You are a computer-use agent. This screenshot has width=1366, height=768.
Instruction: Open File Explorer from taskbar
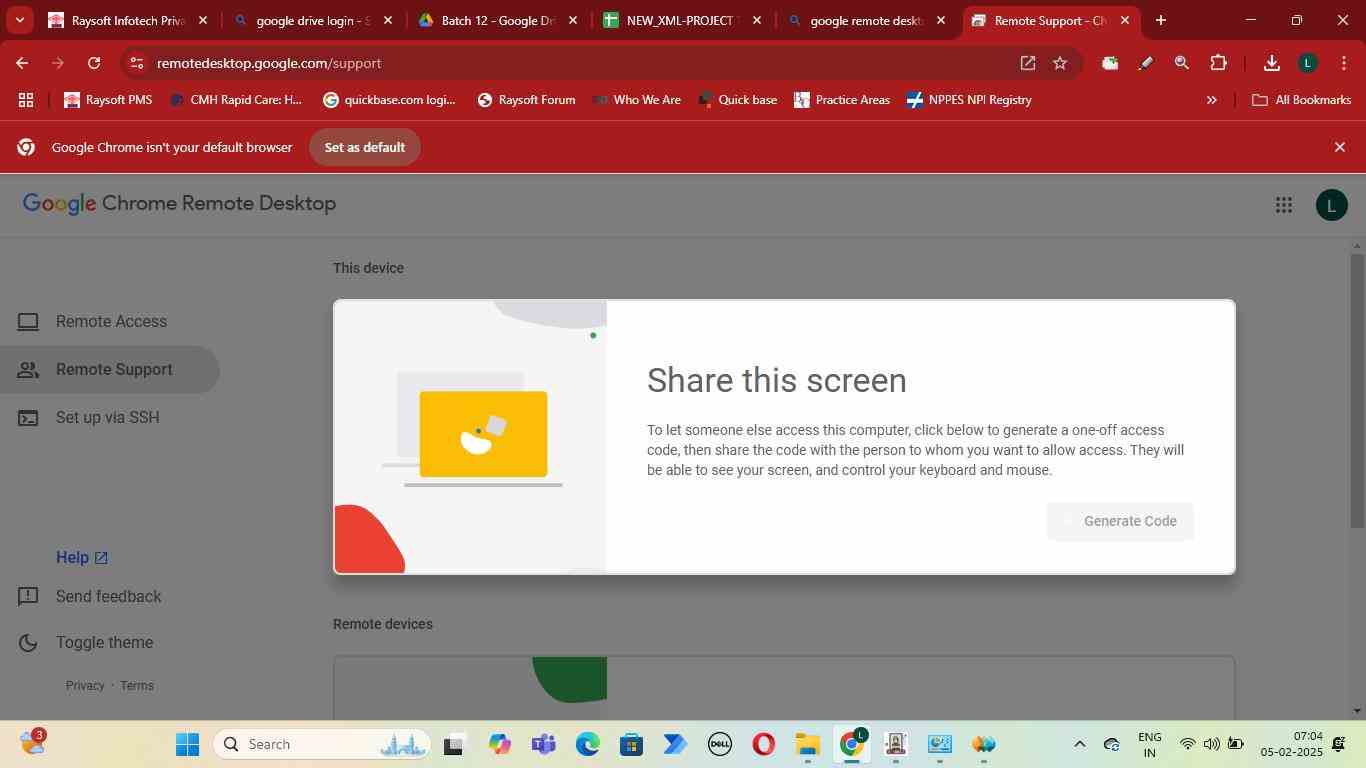[807, 744]
